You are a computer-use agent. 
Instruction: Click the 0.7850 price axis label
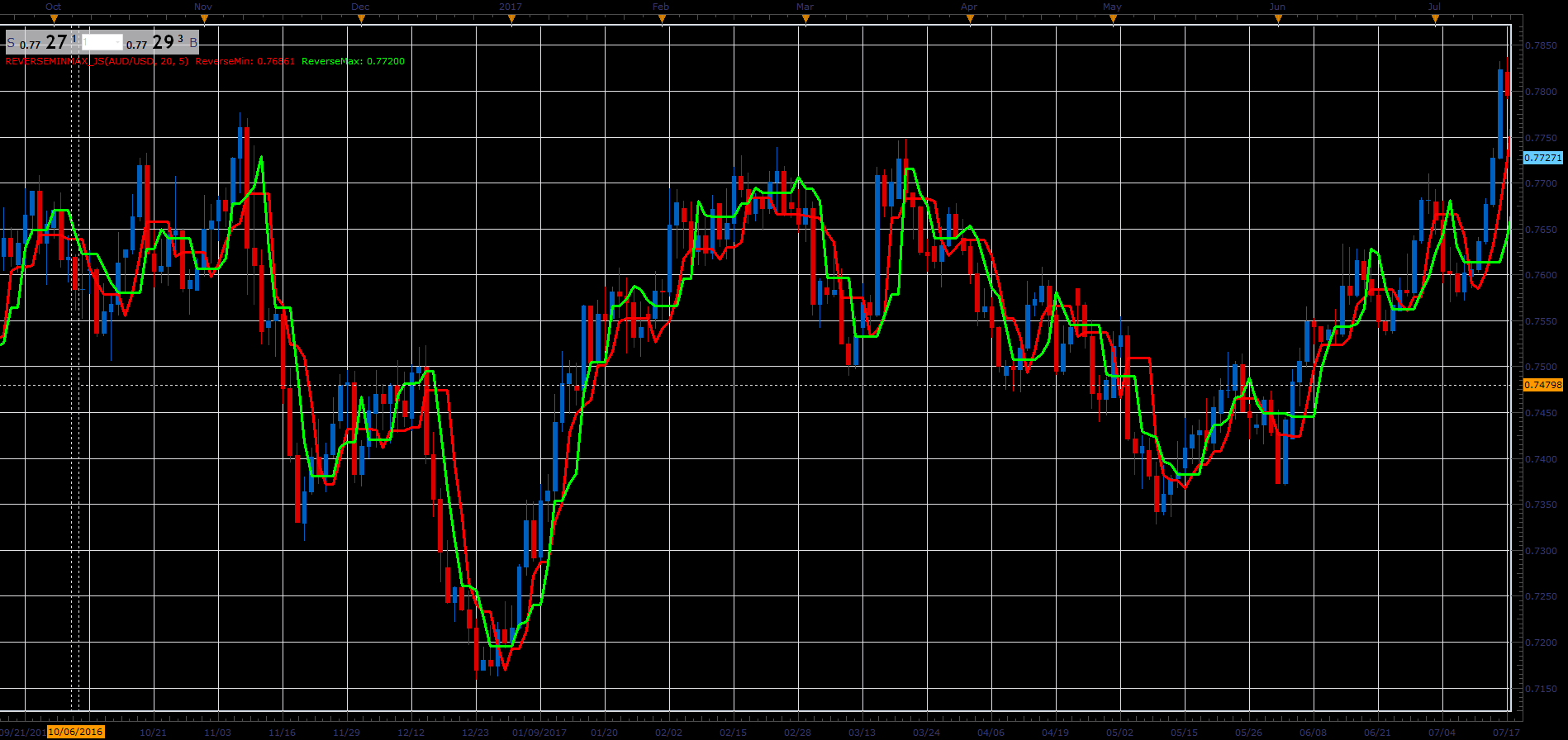(x=1542, y=45)
